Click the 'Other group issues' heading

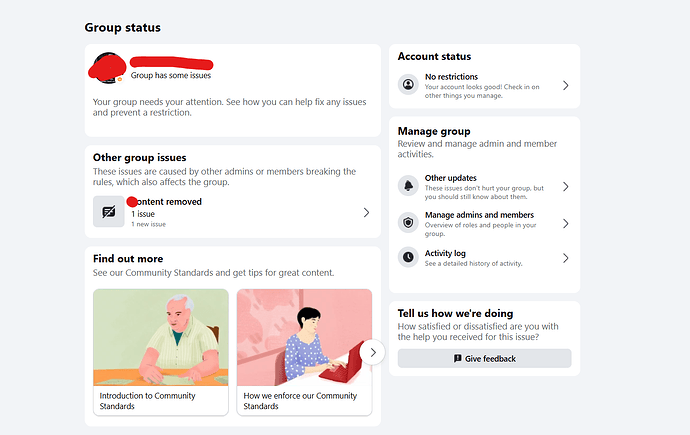139,157
